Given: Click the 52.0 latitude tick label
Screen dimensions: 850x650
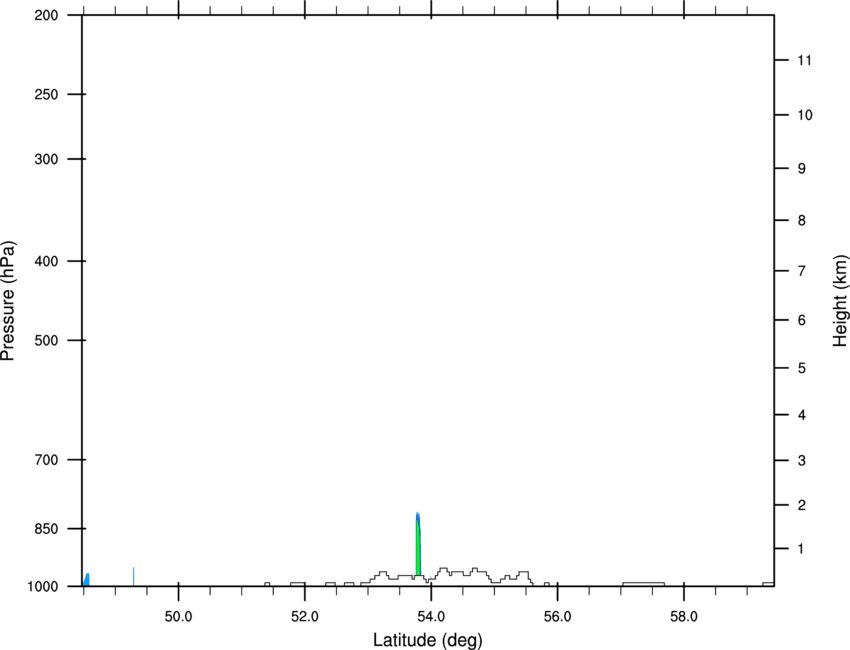Looking at the screenshot, I should (x=305, y=617).
